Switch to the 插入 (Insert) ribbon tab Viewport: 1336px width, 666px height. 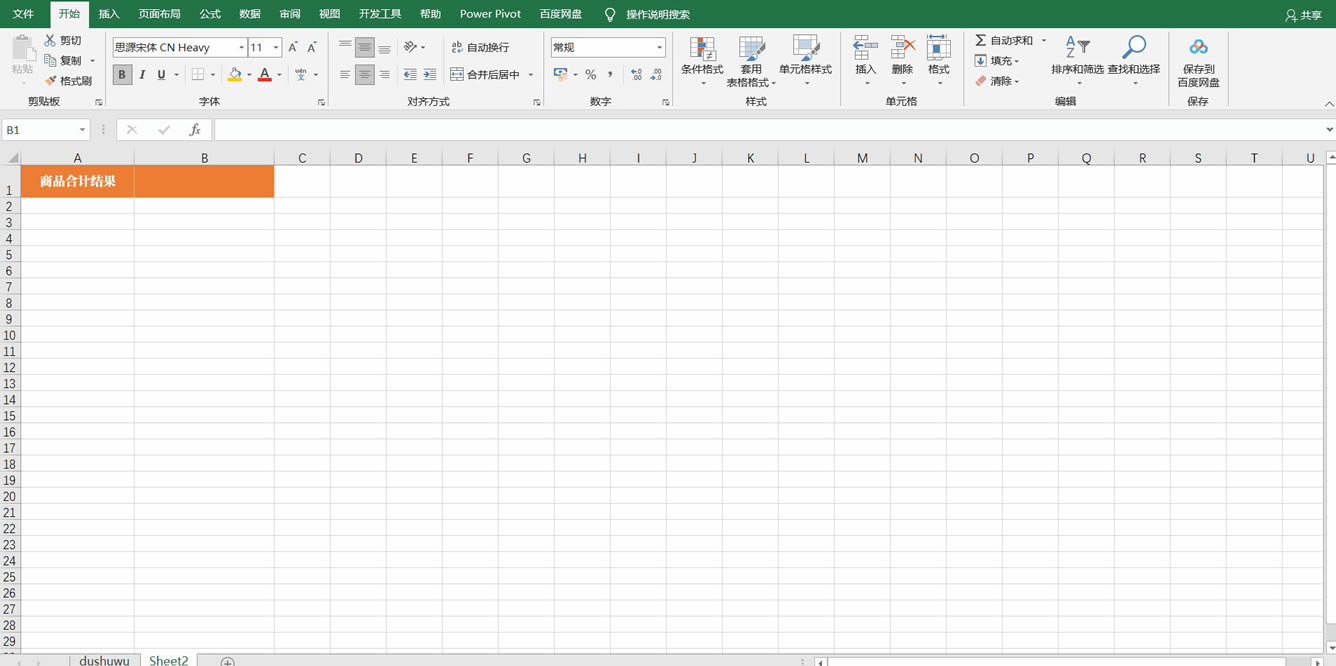(x=109, y=14)
